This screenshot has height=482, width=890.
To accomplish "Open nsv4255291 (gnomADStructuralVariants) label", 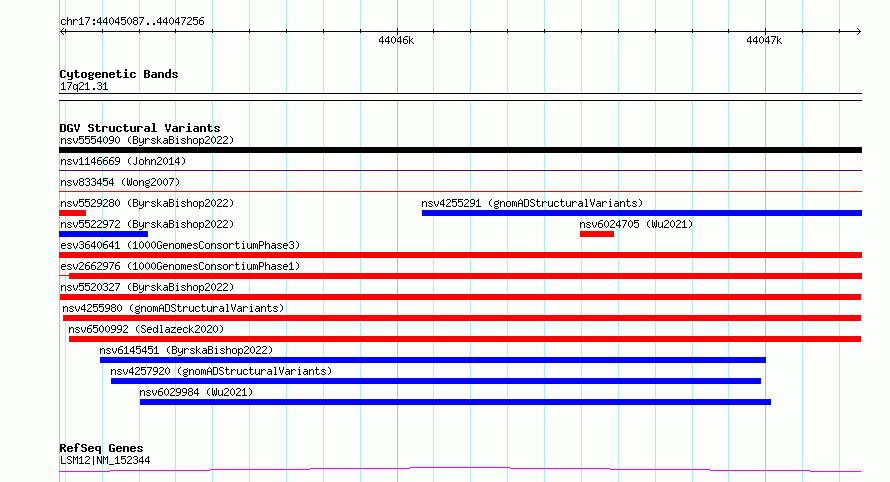I will click(x=532, y=203).
